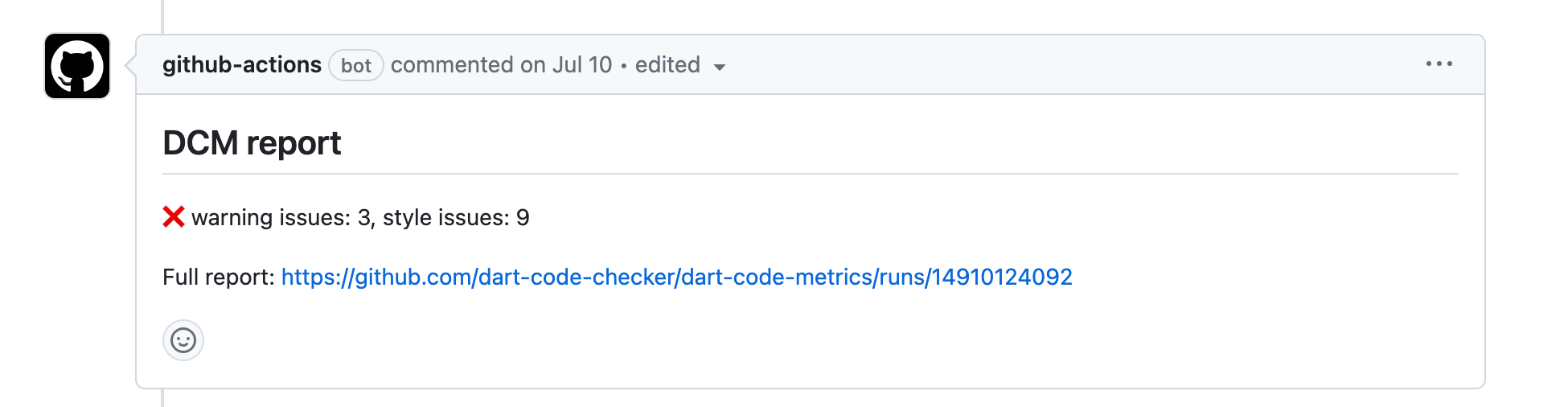Screen dimensions: 1568x407
Task: Show edit history via the edited label
Action: [x=667, y=64]
